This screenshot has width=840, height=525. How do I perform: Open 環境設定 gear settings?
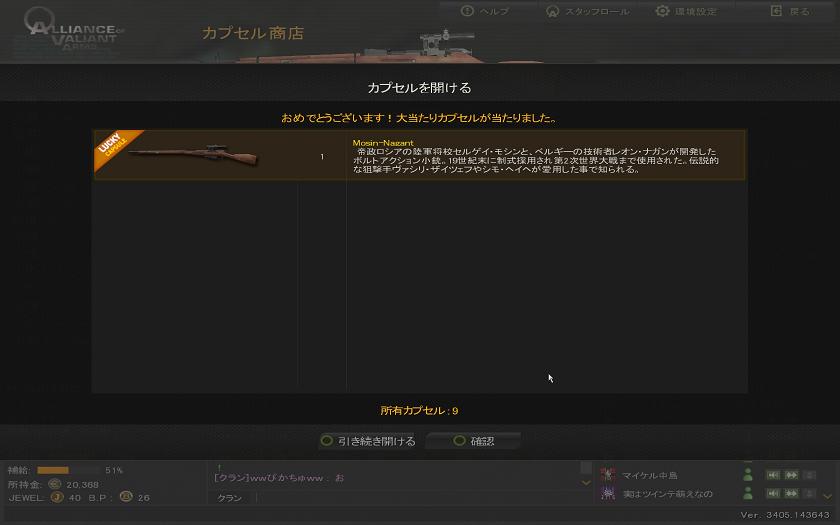pyautogui.click(x=663, y=11)
